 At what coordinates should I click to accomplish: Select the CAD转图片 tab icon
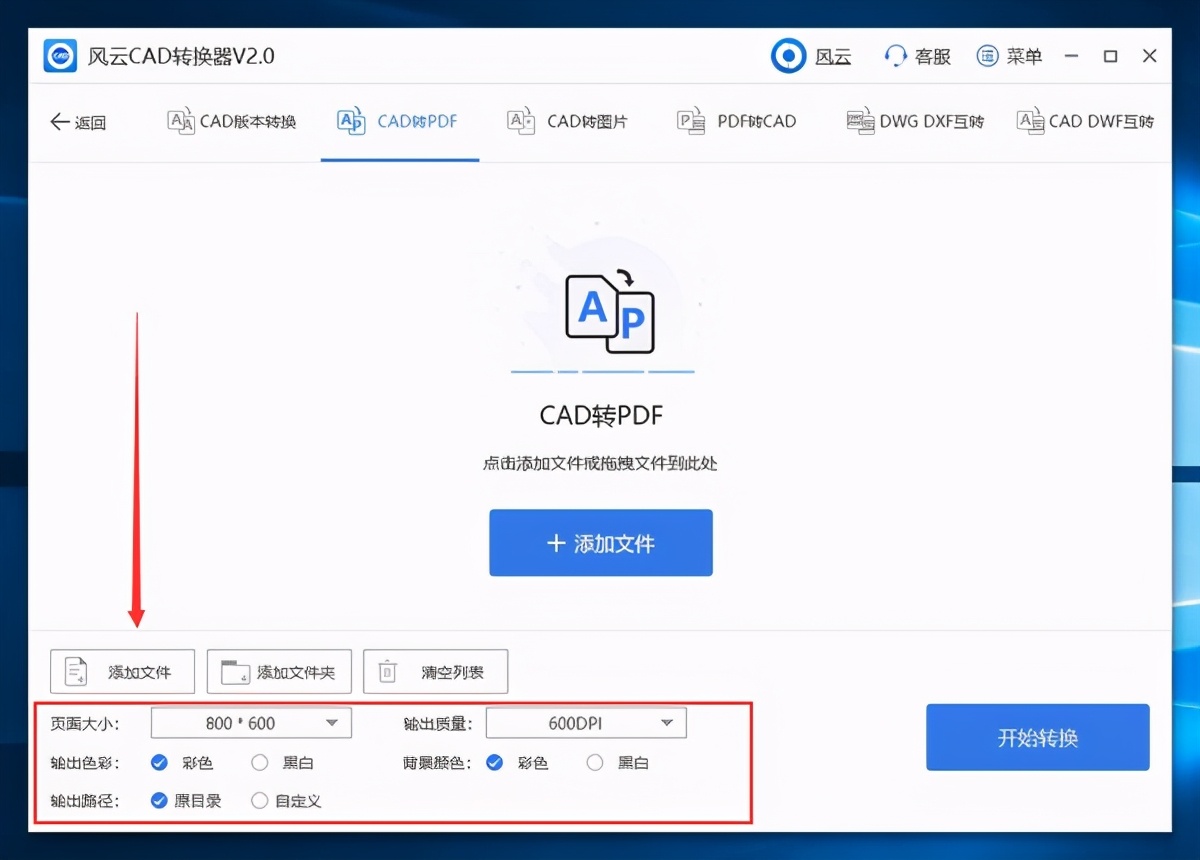(519, 120)
